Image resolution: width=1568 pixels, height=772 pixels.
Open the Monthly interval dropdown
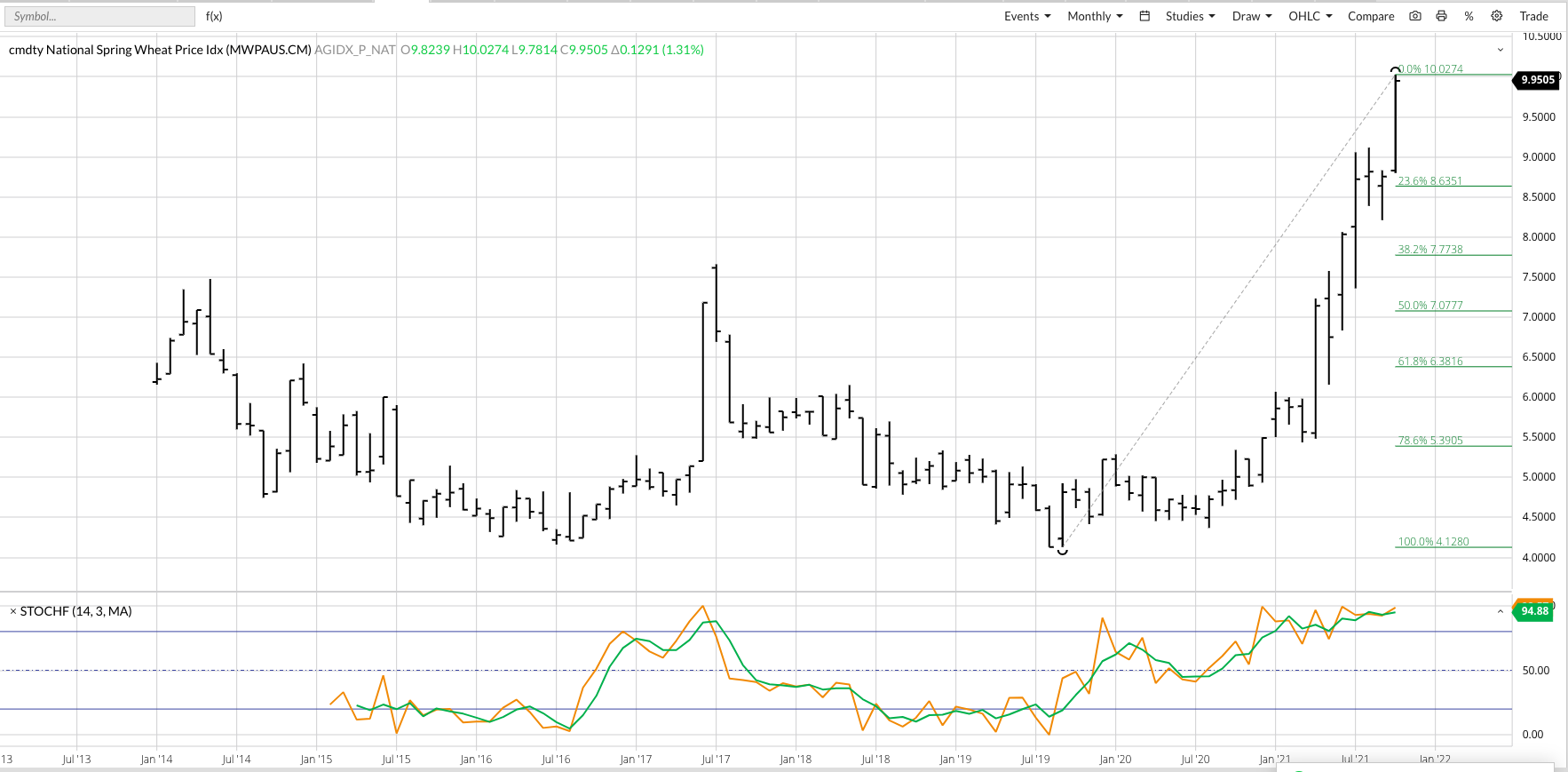1094,16
